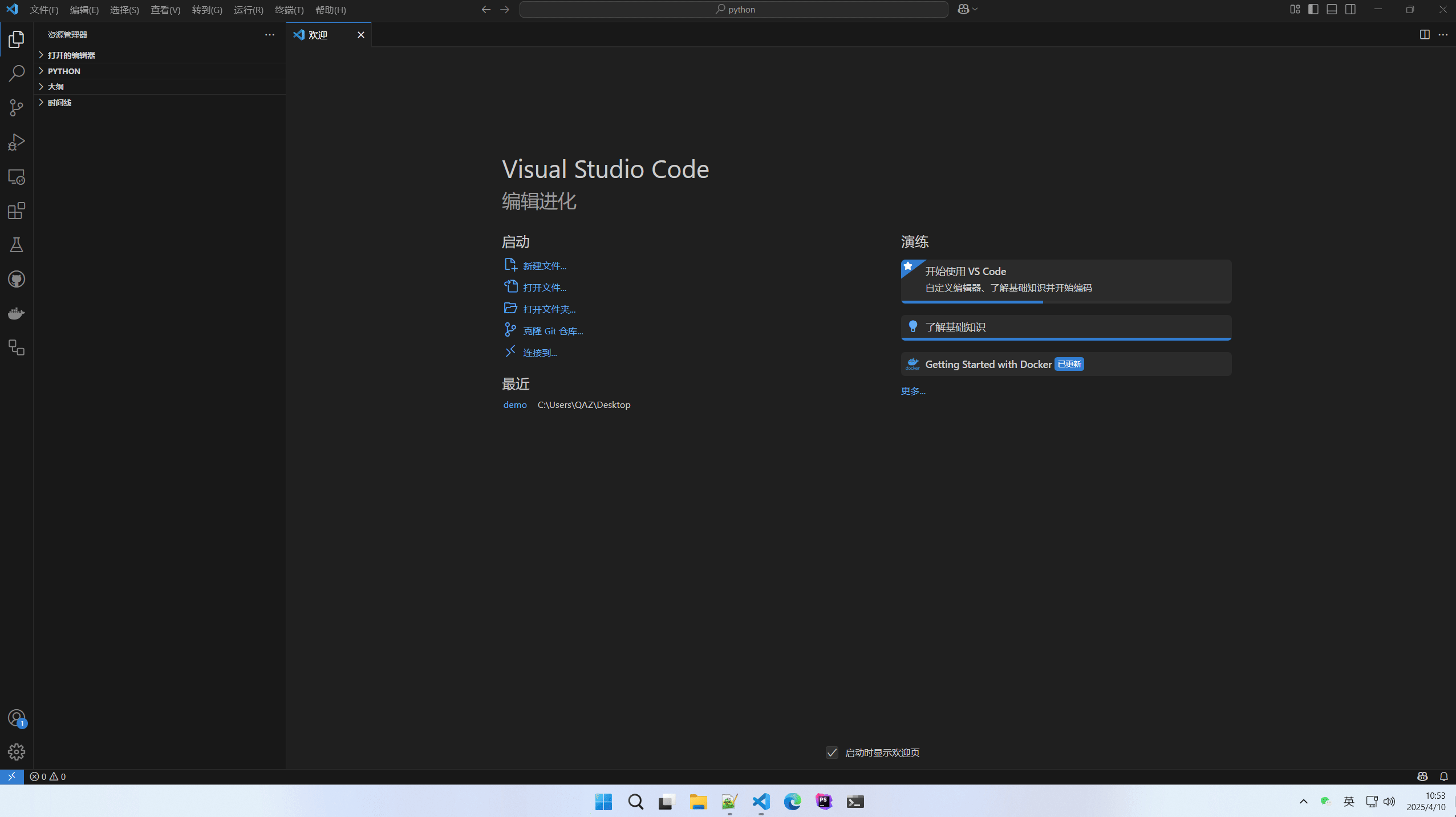Open the GitHub view in activity bar
Image resolution: width=1456 pixels, height=817 pixels.
pyautogui.click(x=17, y=279)
